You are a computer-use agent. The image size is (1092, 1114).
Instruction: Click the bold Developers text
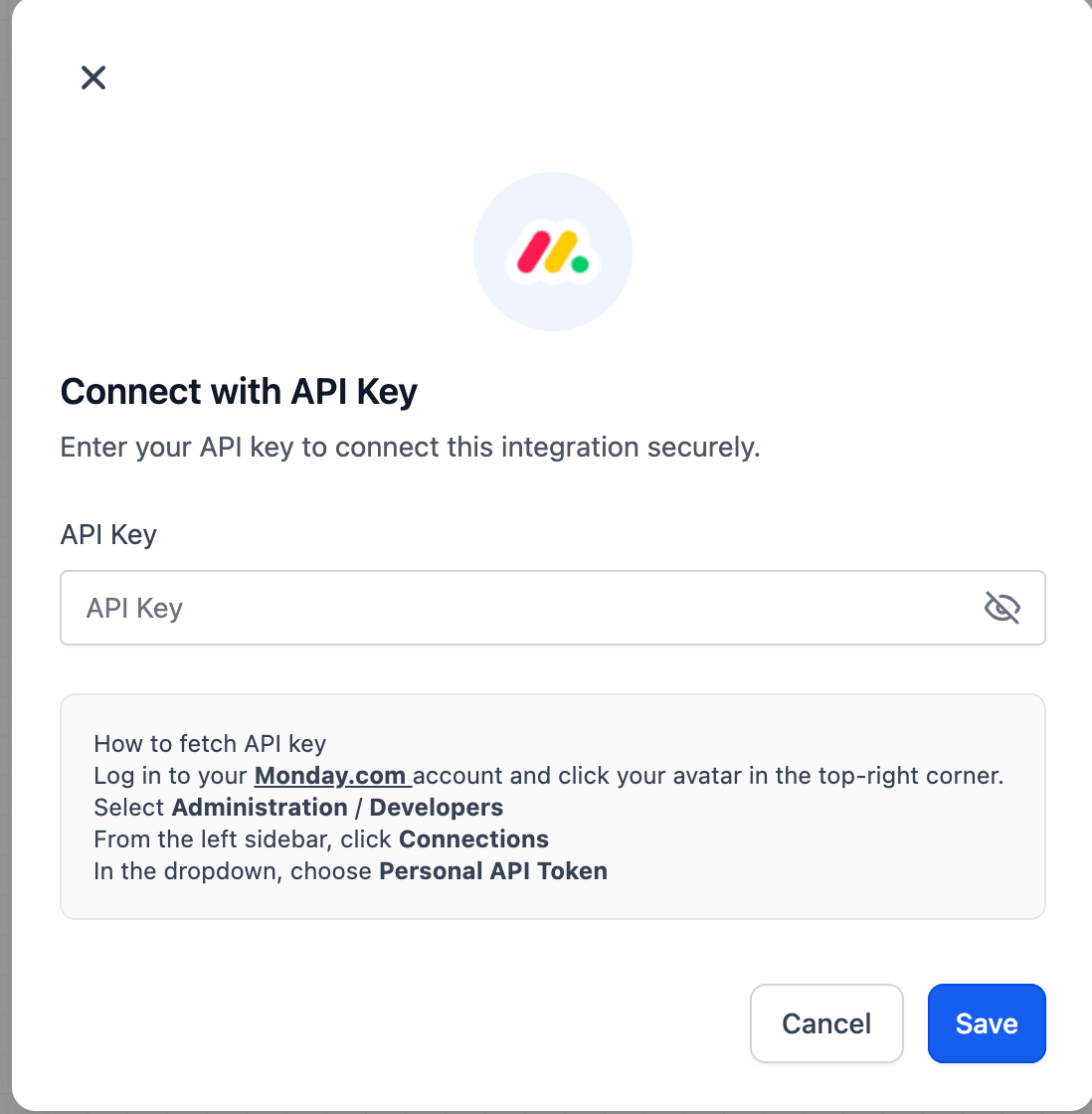pyautogui.click(x=437, y=808)
